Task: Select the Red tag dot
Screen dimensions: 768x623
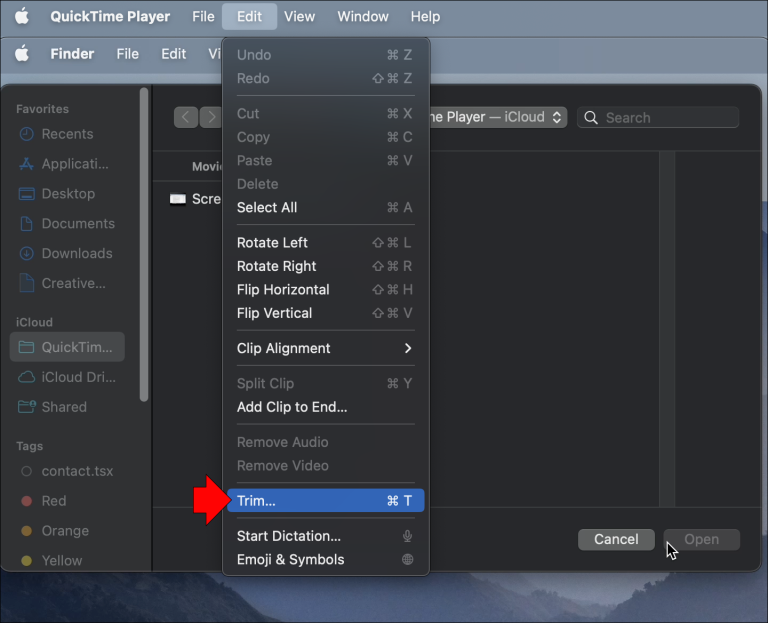Action: pyautogui.click(x=27, y=501)
